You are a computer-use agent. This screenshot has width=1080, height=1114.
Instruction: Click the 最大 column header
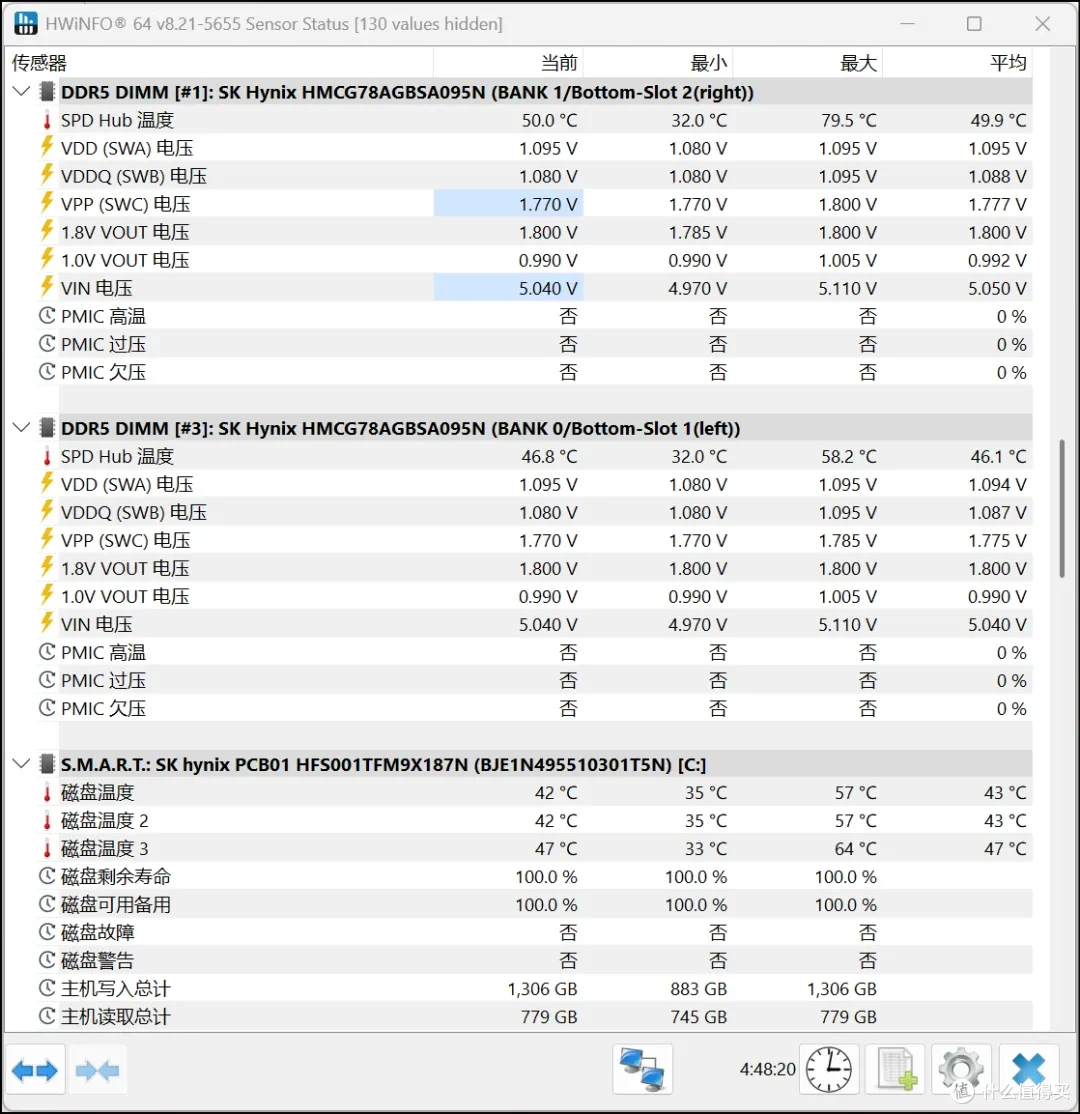(808, 63)
